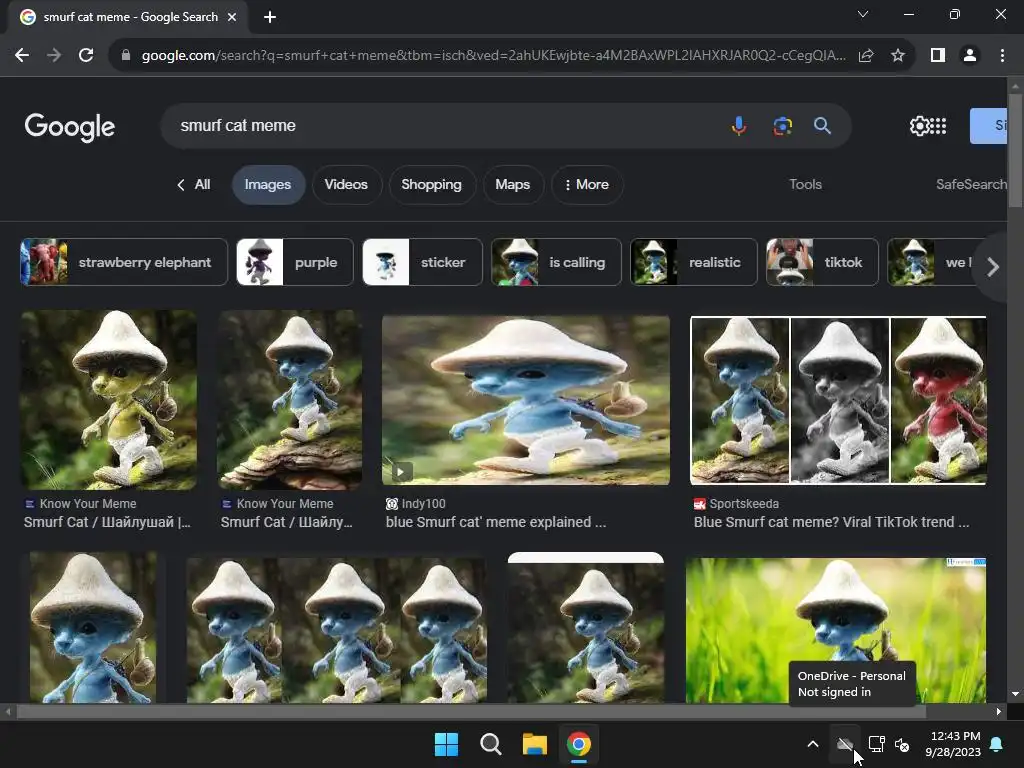Open the notifications bell icon

tap(997, 744)
